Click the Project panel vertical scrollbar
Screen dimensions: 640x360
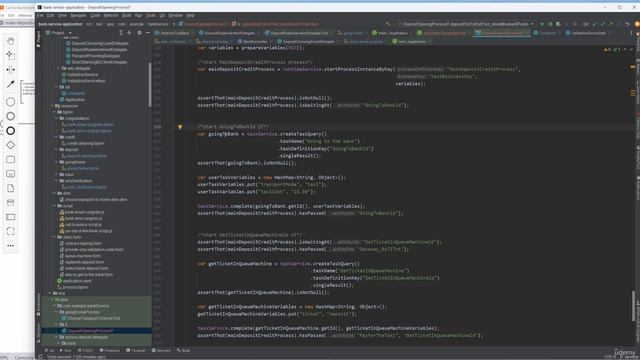pos(150,84)
